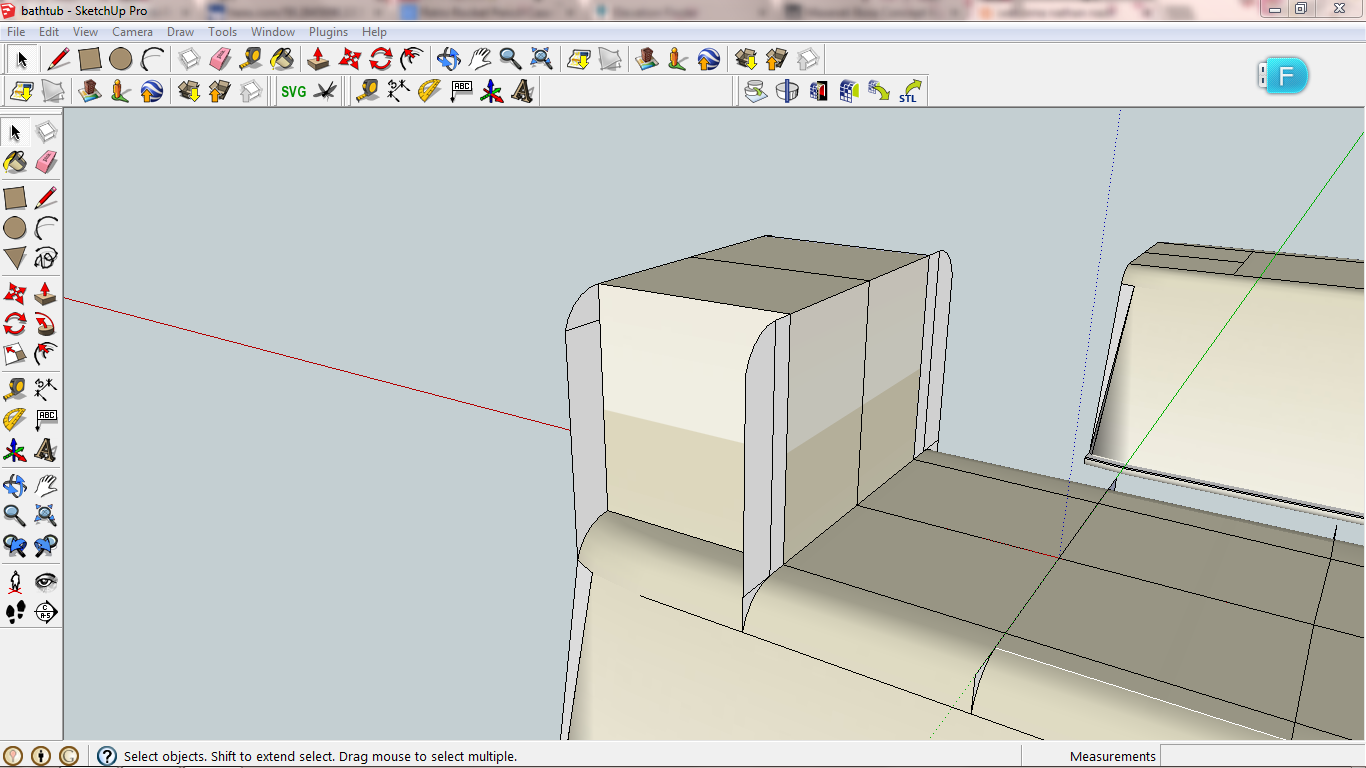Open the Draw menu
This screenshot has height=768, width=1366.
pos(181,32)
